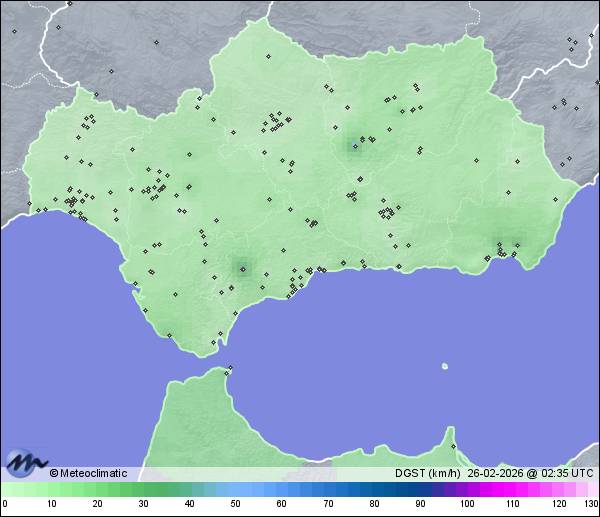
Task: Click the dark gust hotspot in the northeast of the region
Action: (x=354, y=146)
